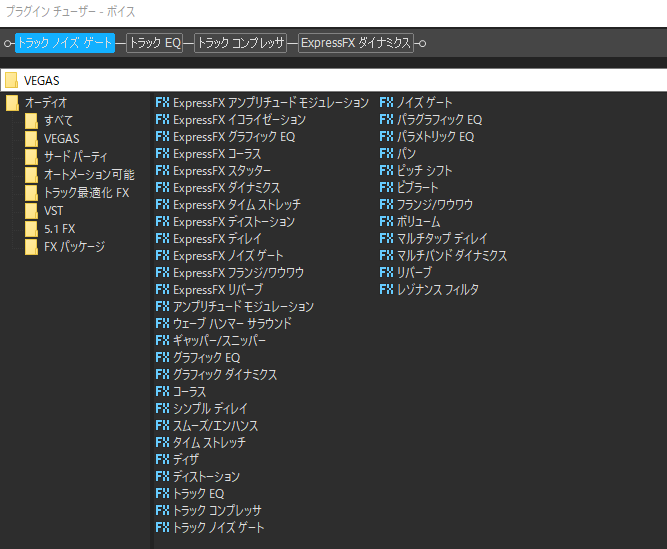This screenshot has height=549, width=667.
Task: Click FX icon of ExpressFX ディレイ
Action: [x=162, y=239]
